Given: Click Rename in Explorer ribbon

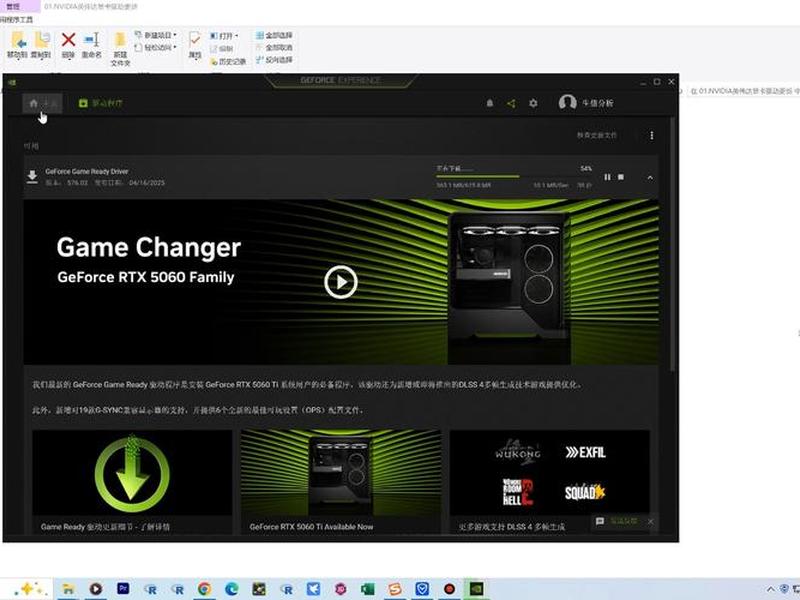Looking at the screenshot, I should click(92, 45).
